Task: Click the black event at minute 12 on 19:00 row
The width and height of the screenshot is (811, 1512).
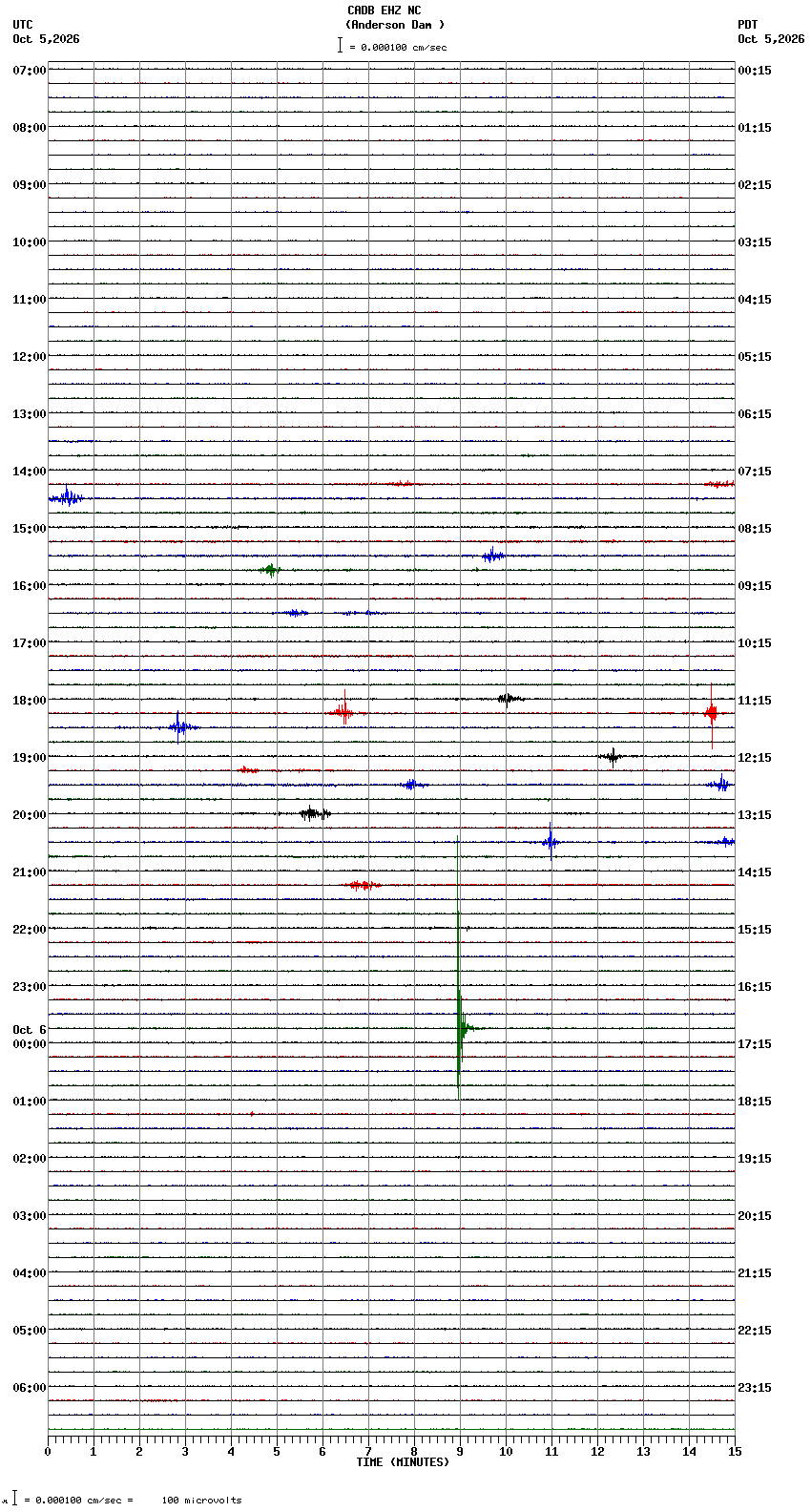Action: 612,757
